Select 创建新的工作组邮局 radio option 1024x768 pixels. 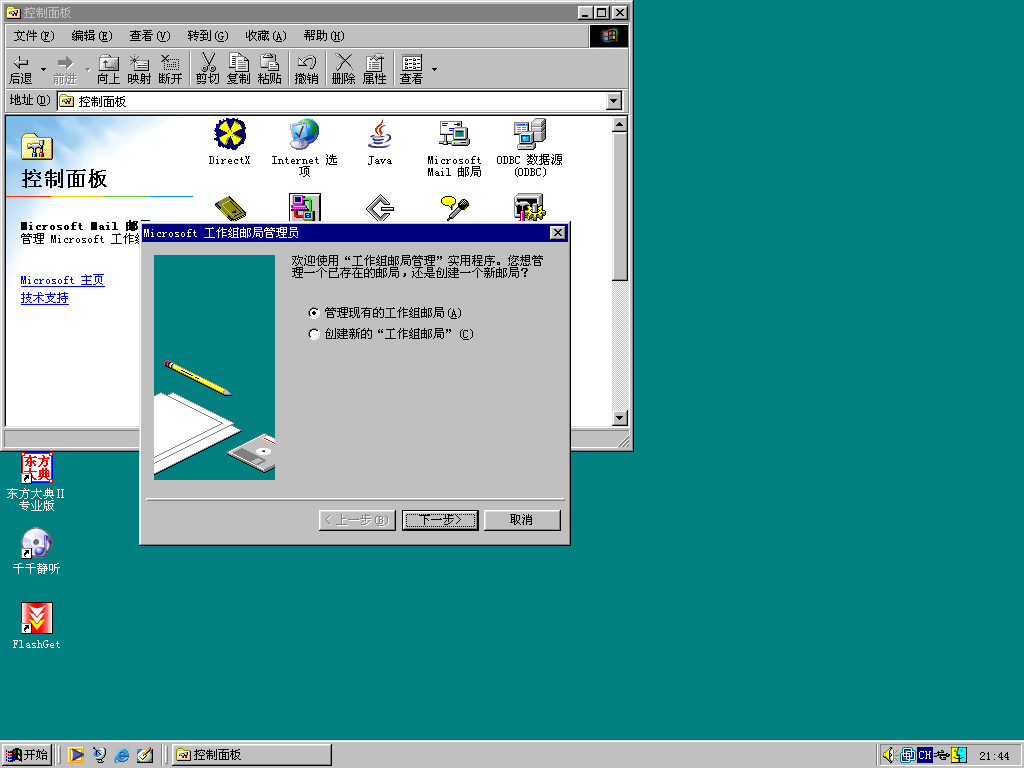coord(314,334)
